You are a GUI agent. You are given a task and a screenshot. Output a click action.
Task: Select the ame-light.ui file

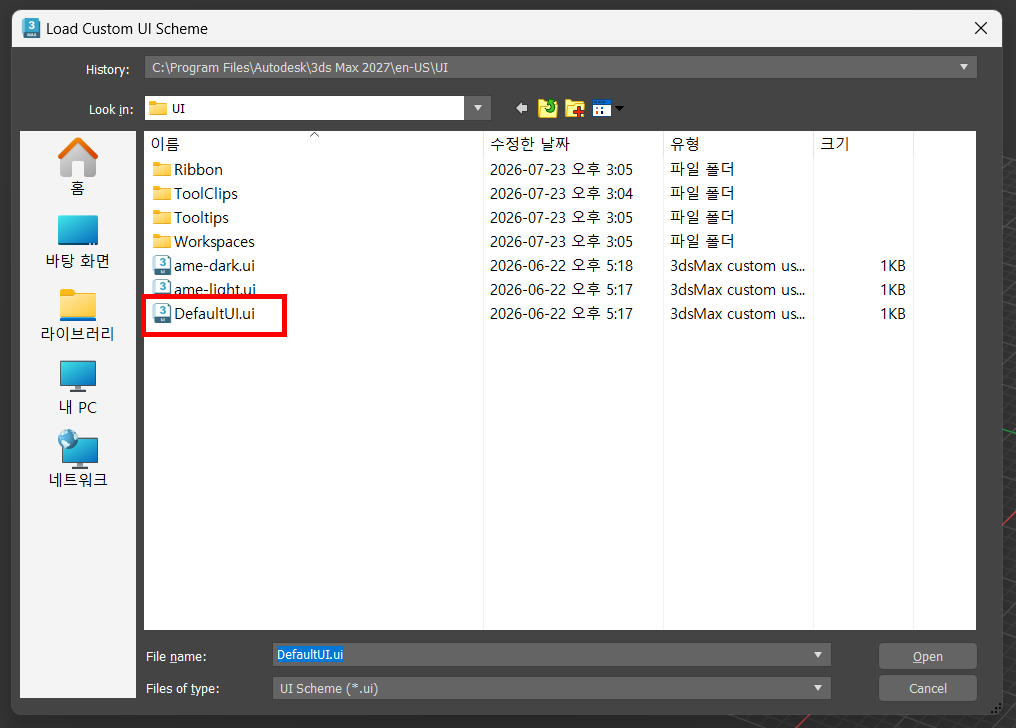pyautogui.click(x=204, y=288)
